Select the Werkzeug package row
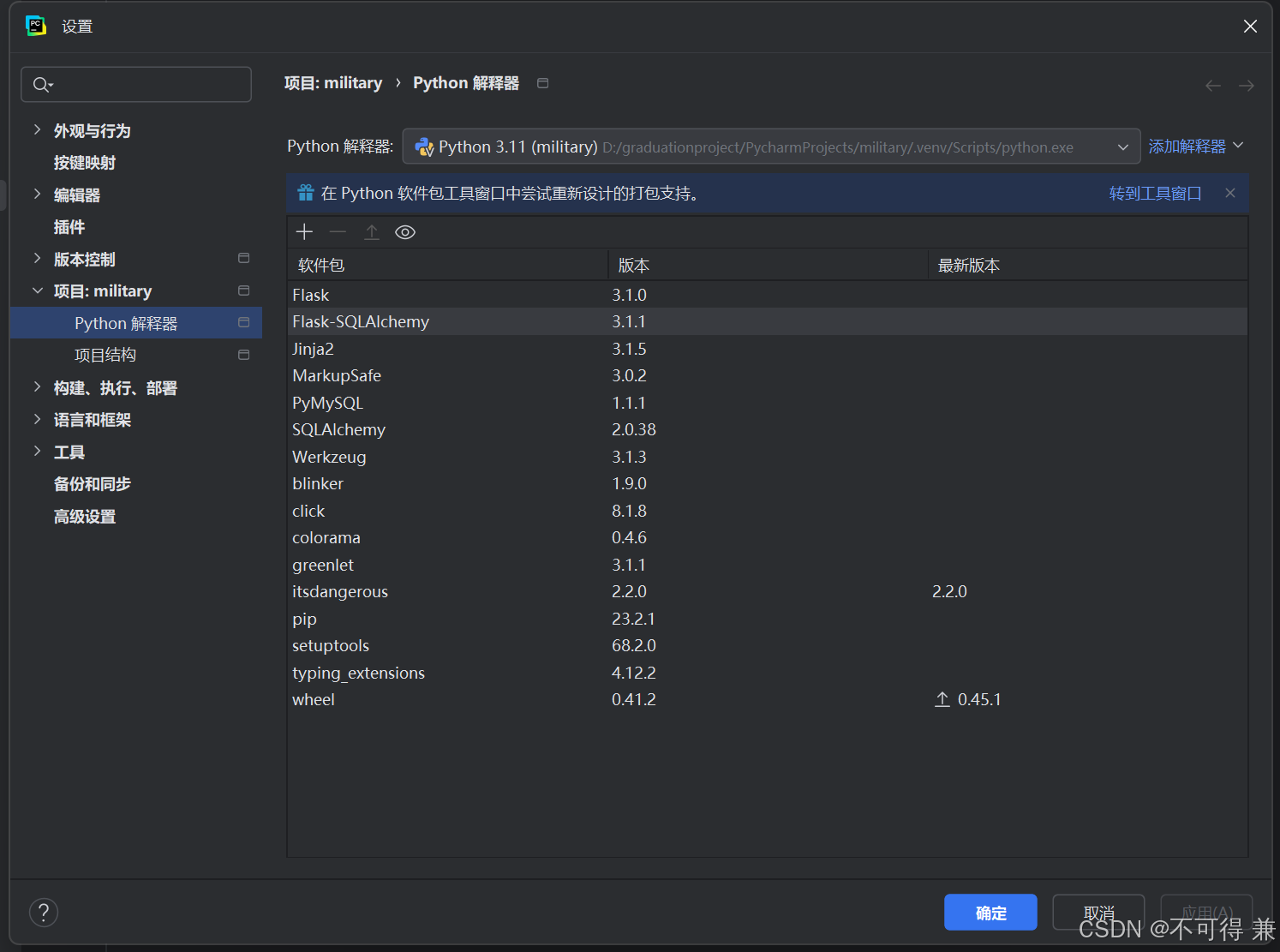The width and height of the screenshot is (1280, 952). [x=768, y=457]
